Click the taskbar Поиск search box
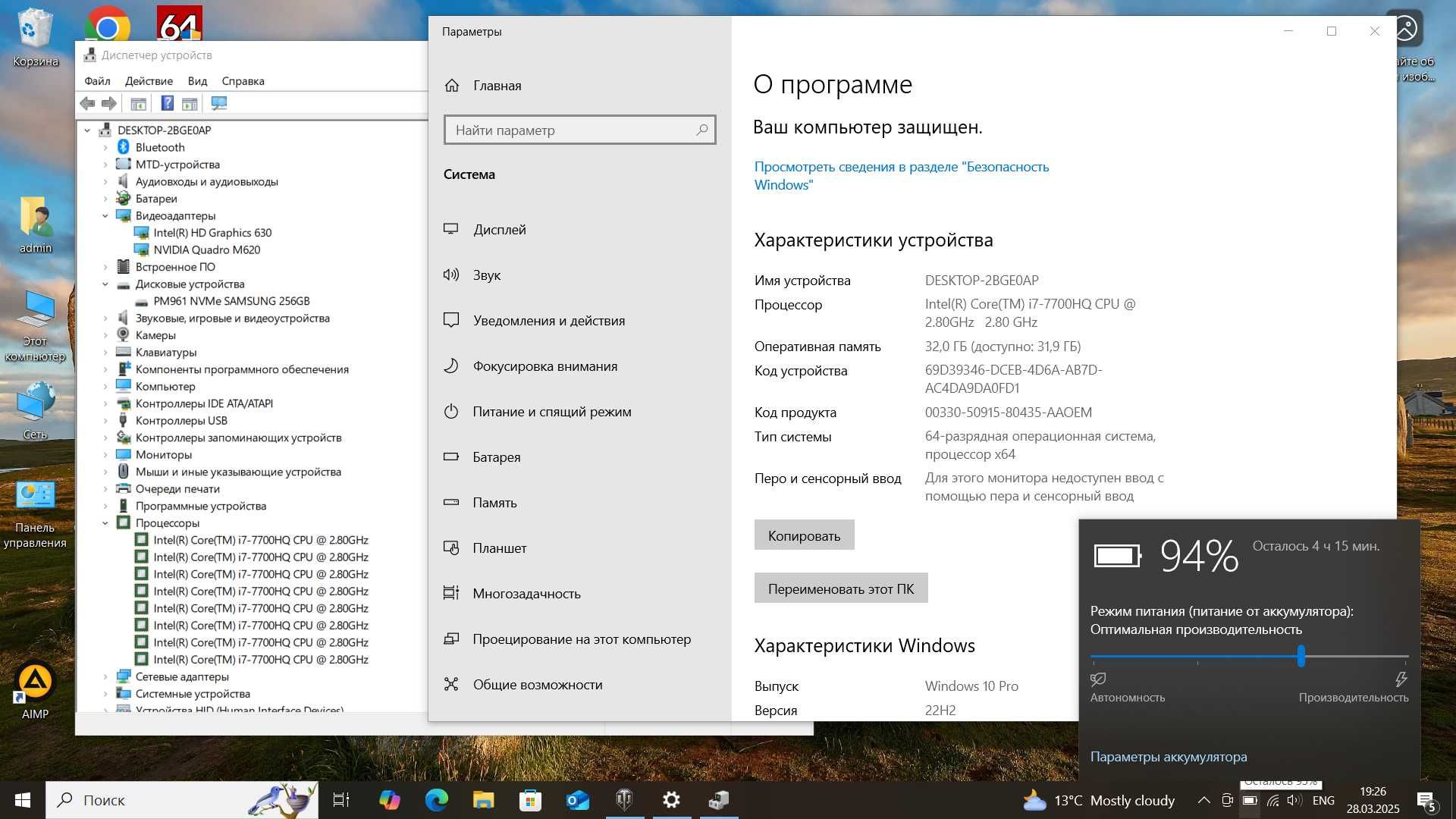This screenshot has height=819, width=1456. [x=182, y=800]
